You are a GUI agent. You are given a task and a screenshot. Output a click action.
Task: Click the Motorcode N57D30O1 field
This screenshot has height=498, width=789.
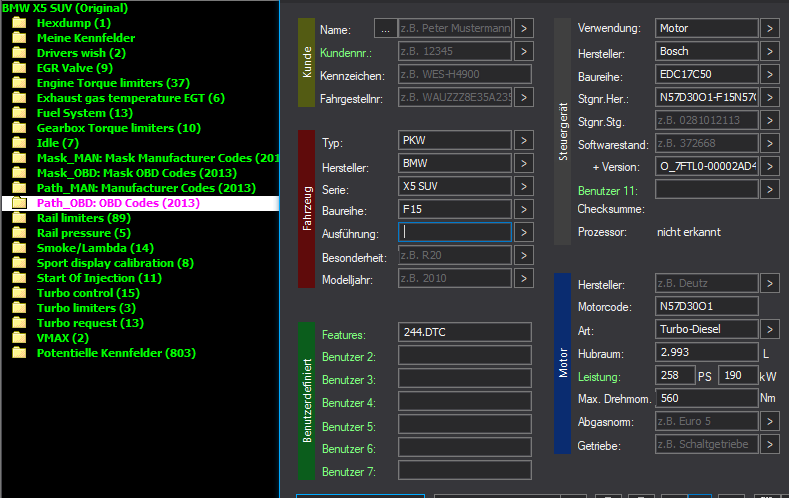707,306
